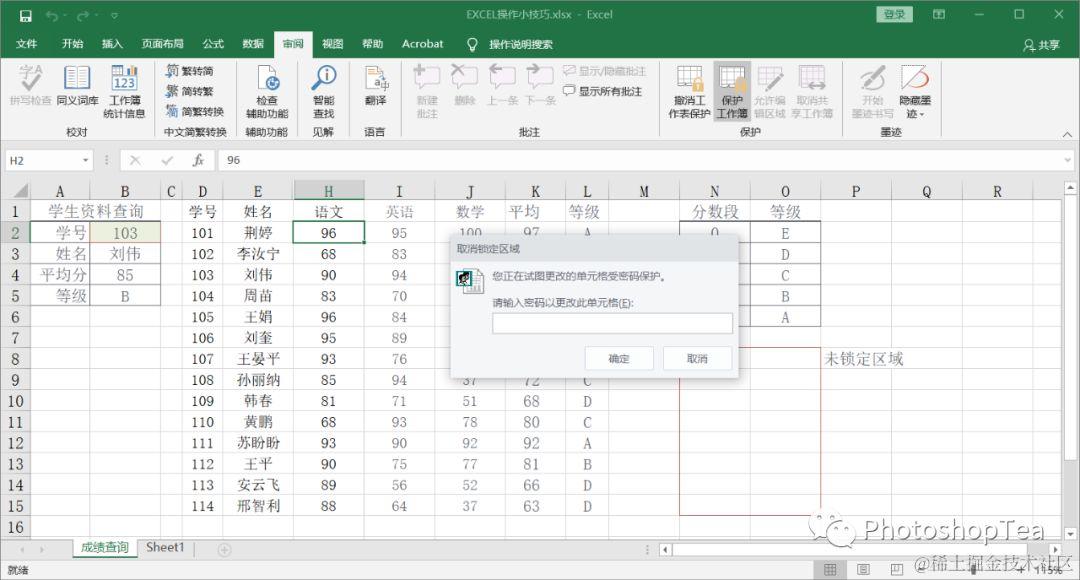Click 简转繁 to convert simplified to traditional
Viewport: 1080px width, 580px height.
(x=190, y=91)
